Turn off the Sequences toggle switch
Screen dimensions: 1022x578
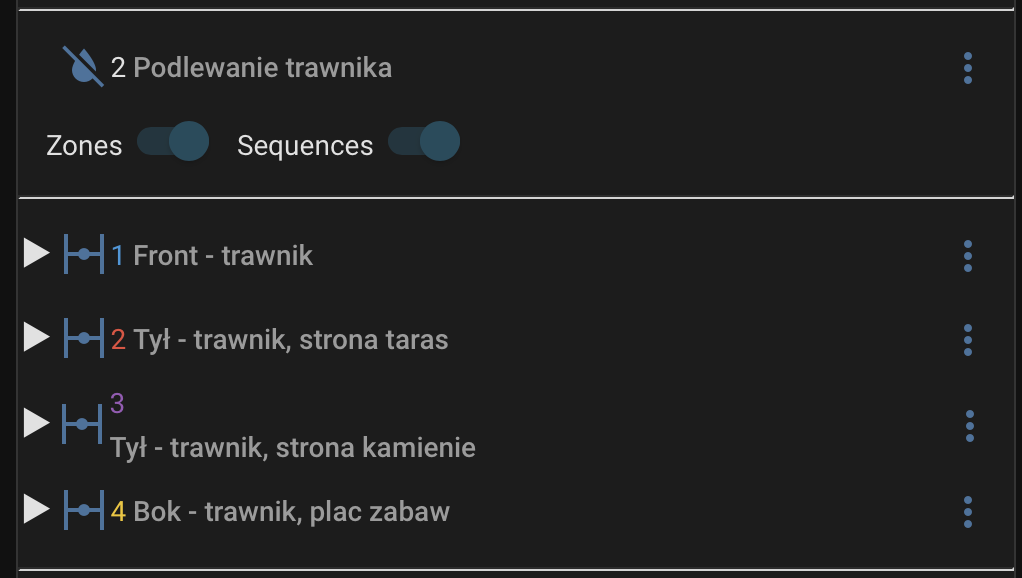[x=424, y=142]
